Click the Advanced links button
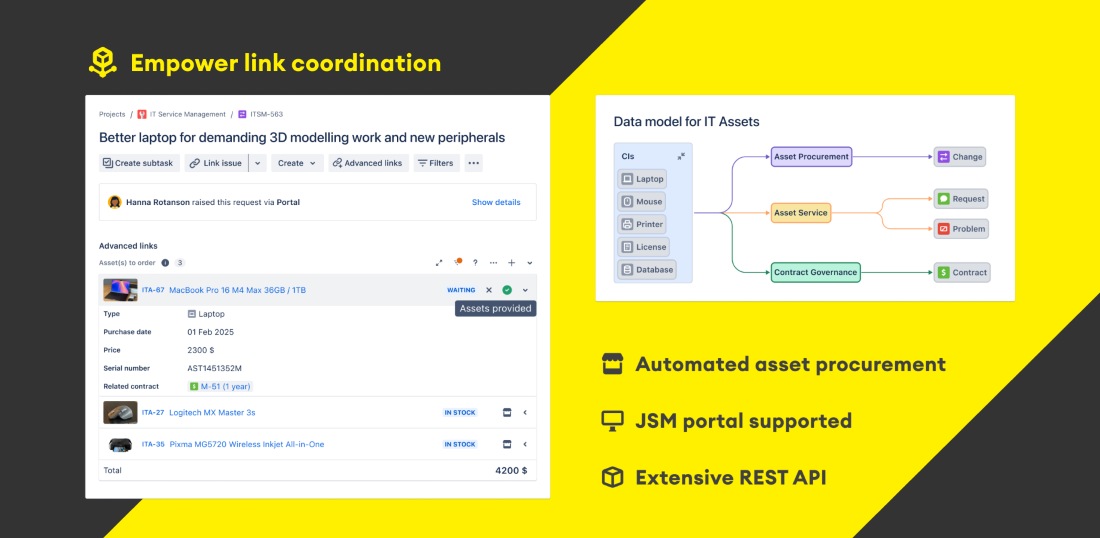 click(367, 163)
